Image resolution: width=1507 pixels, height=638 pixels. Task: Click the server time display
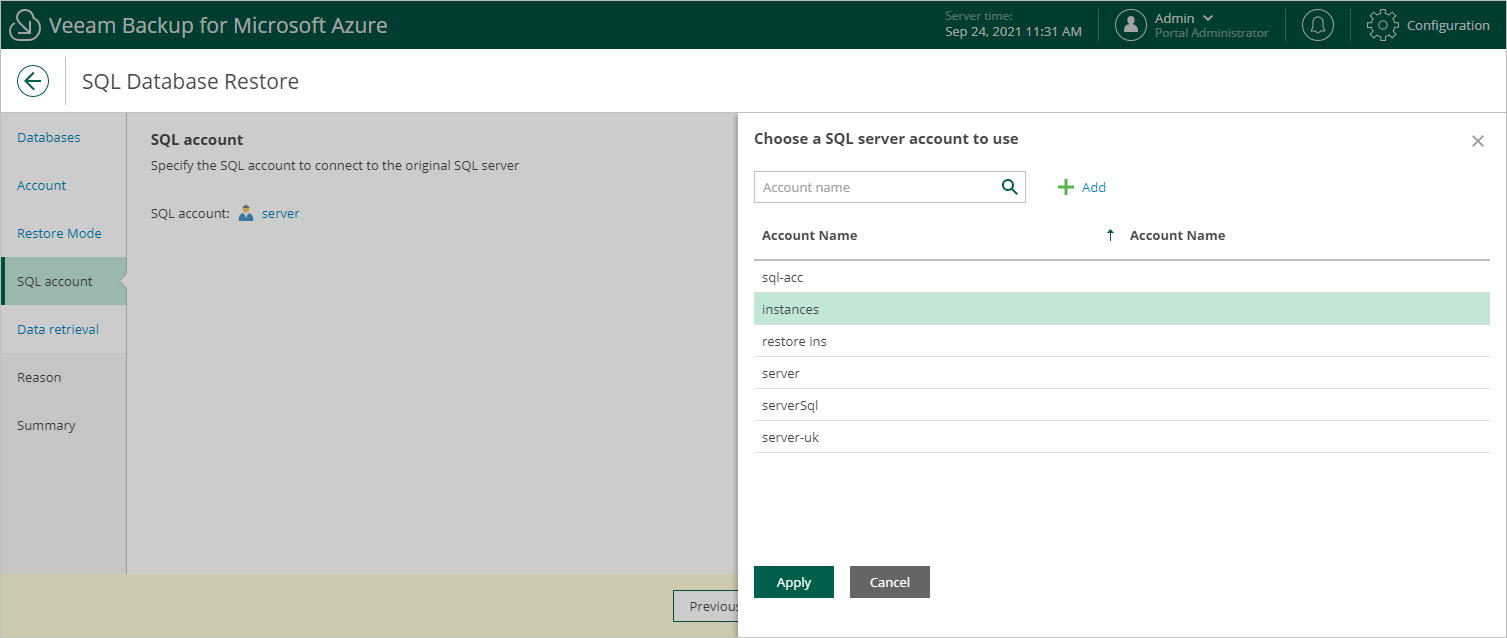(x=1013, y=25)
